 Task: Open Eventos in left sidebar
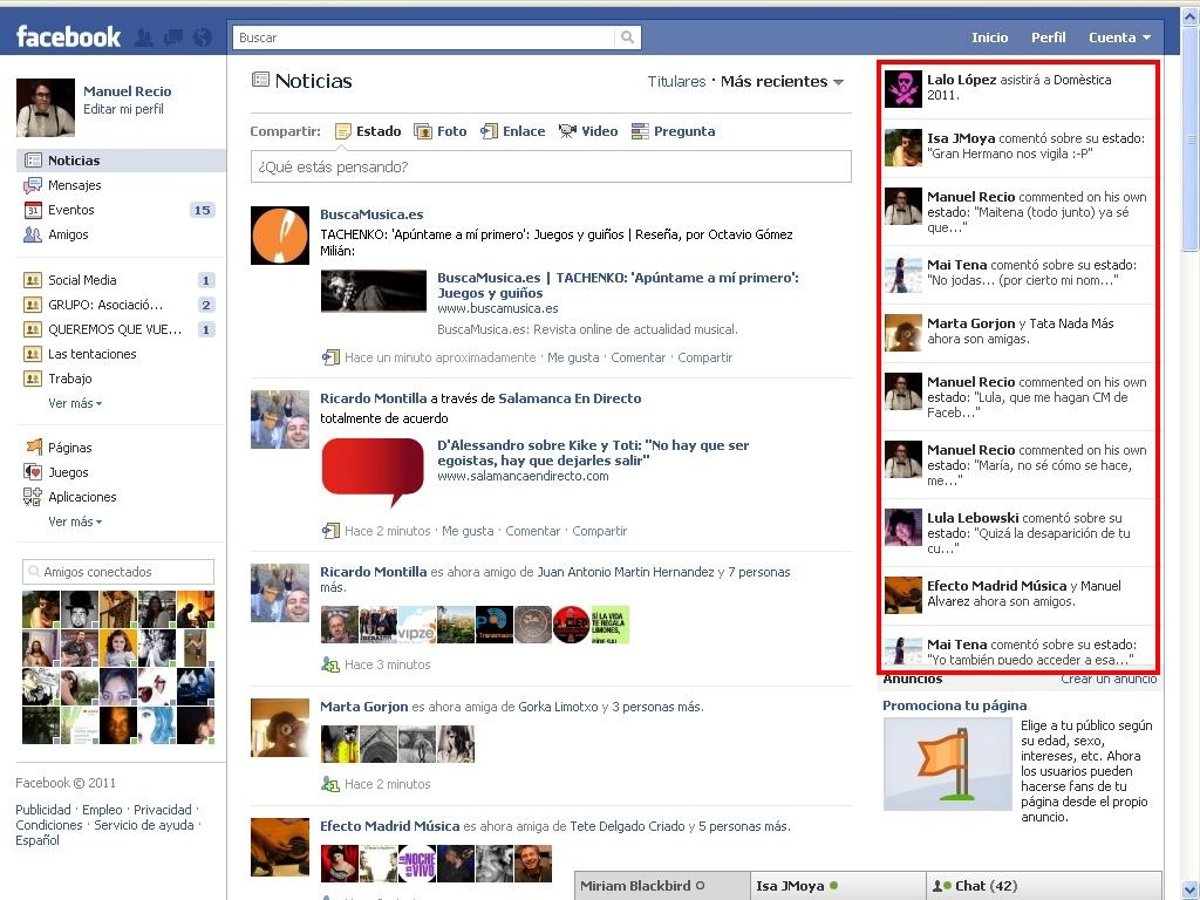(71, 210)
